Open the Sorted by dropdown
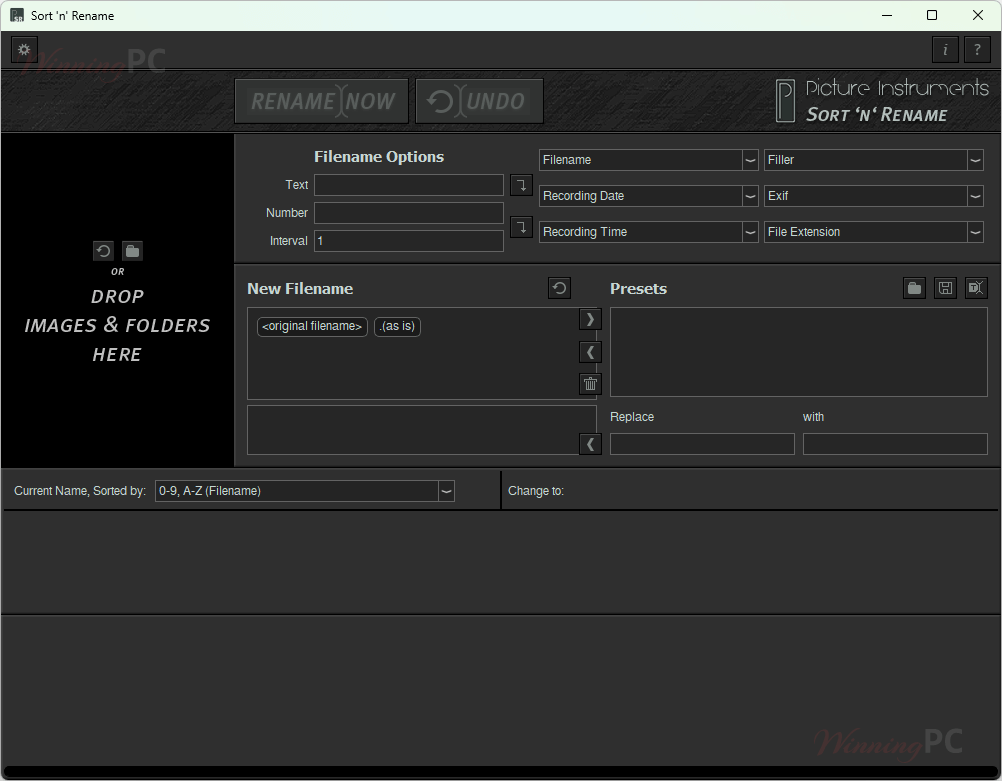 pos(446,491)
